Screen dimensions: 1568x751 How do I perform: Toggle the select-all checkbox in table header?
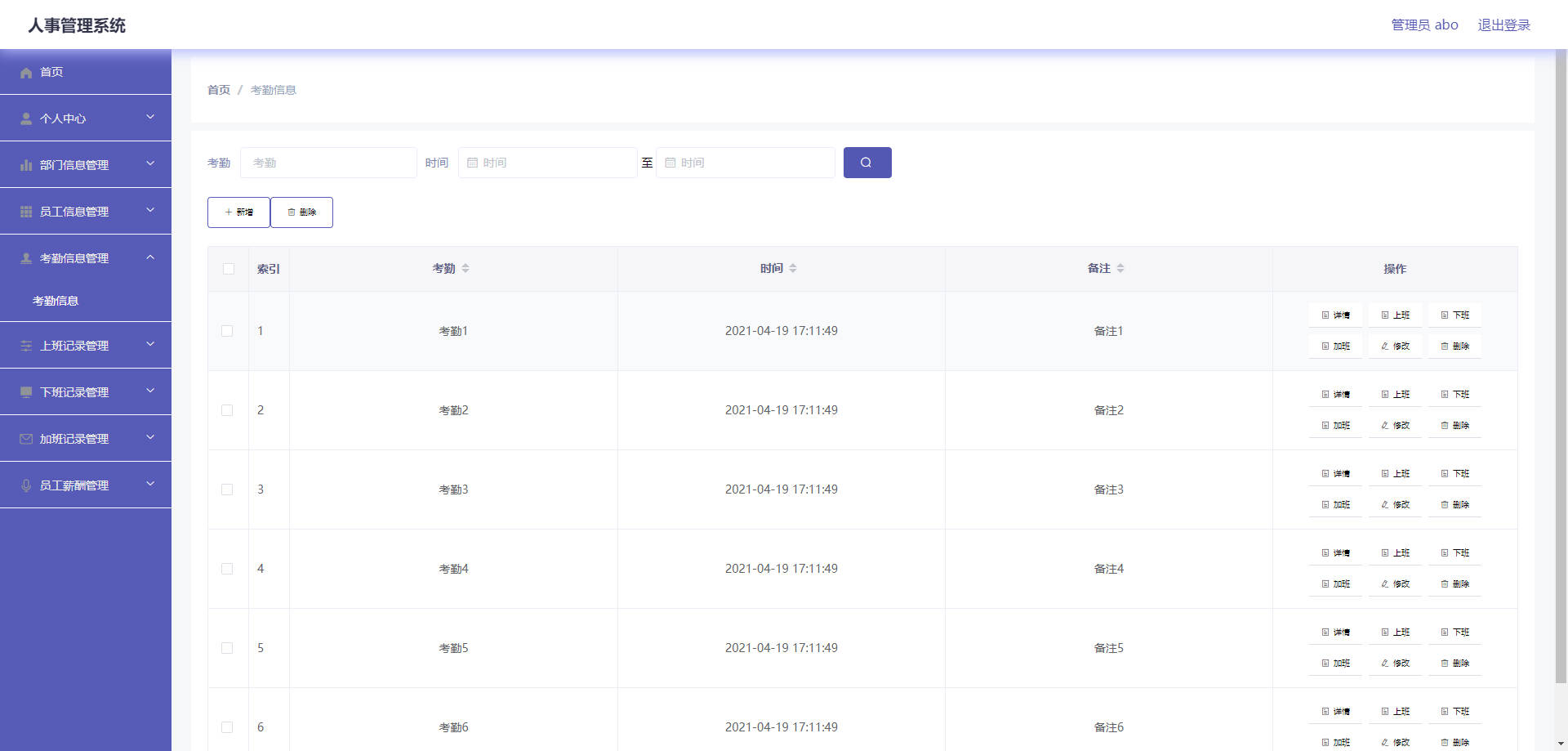coord(229,269)
